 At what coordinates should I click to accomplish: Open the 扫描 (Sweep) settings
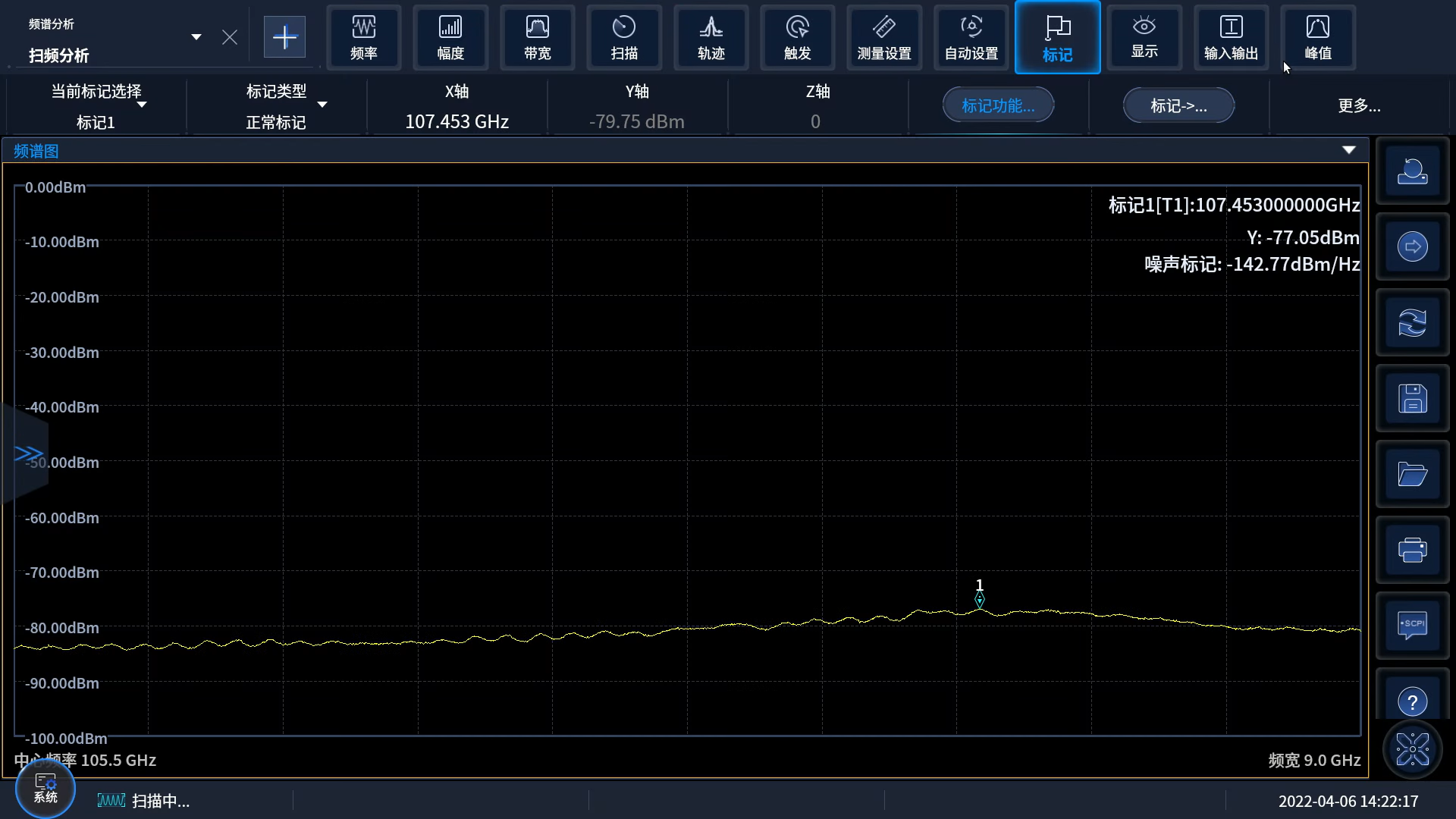click(624, 37)
